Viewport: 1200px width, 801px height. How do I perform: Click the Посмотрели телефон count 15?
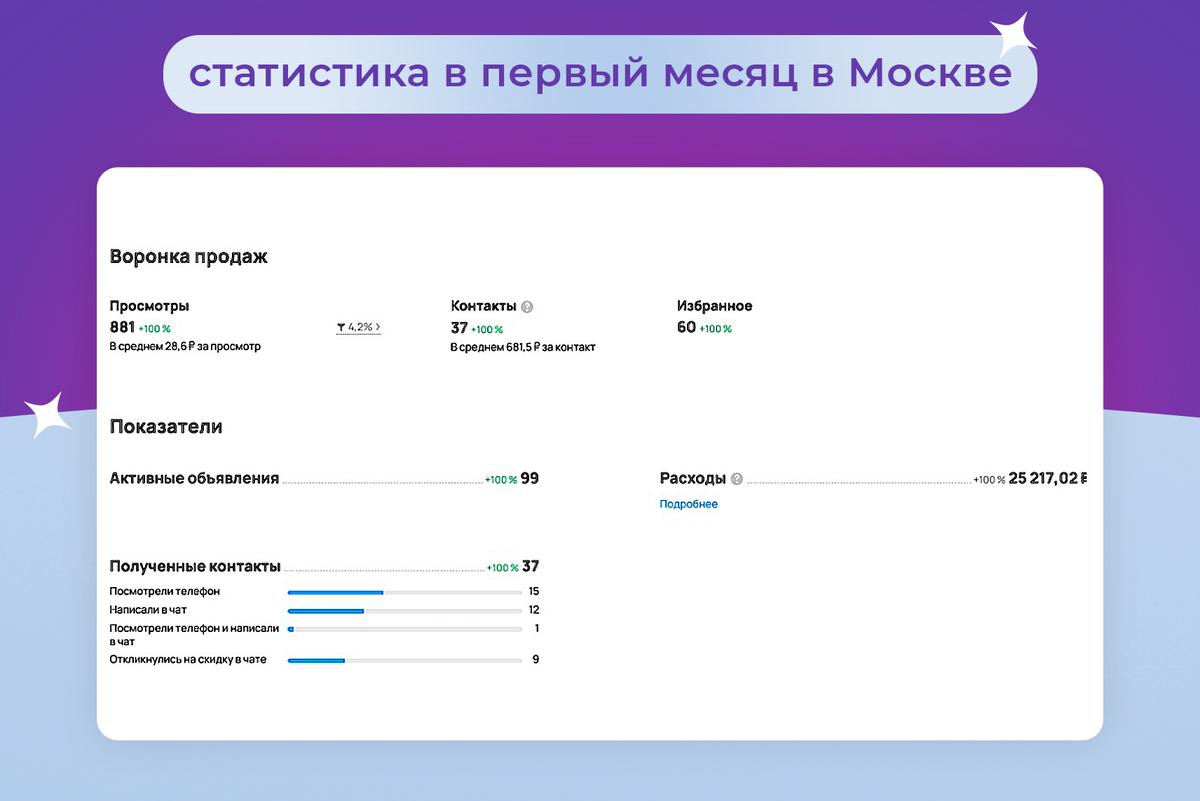[534, 592]
